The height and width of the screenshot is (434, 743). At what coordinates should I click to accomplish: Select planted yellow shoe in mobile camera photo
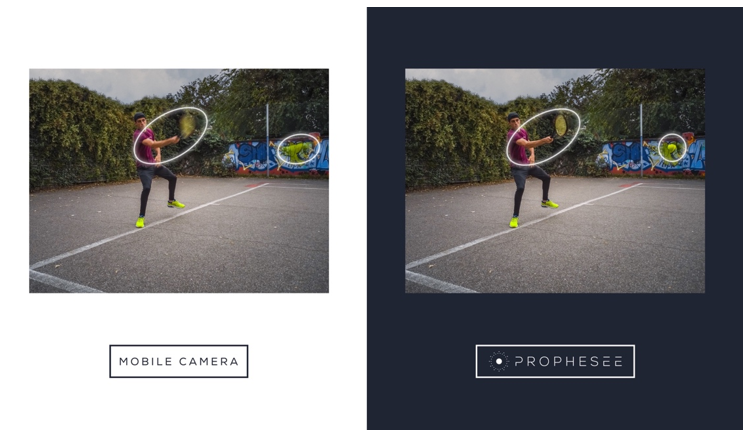[140, 222]
